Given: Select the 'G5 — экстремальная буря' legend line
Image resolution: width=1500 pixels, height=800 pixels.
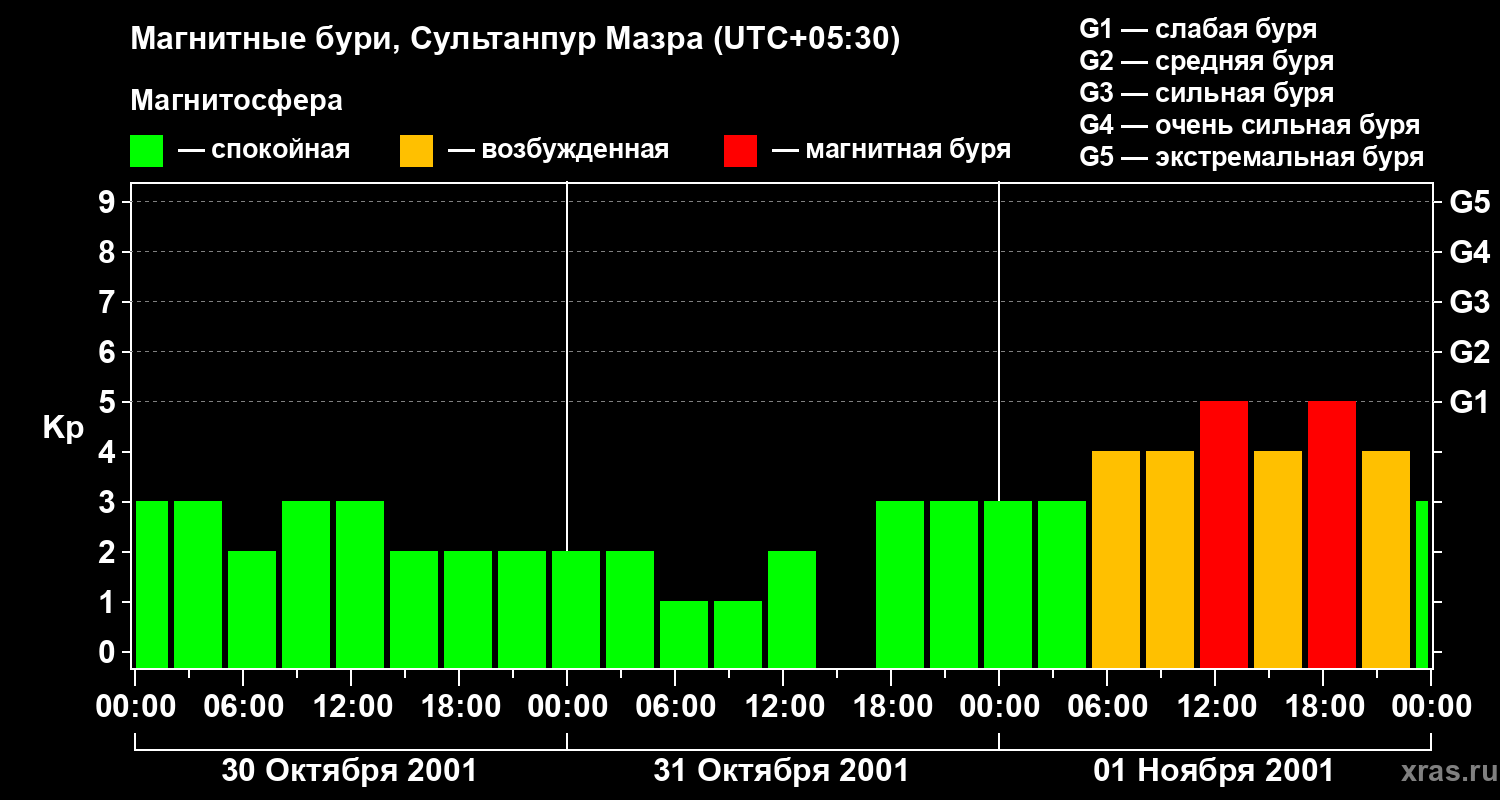Looking at the screenshot, I should click(x=1252, y=157).
